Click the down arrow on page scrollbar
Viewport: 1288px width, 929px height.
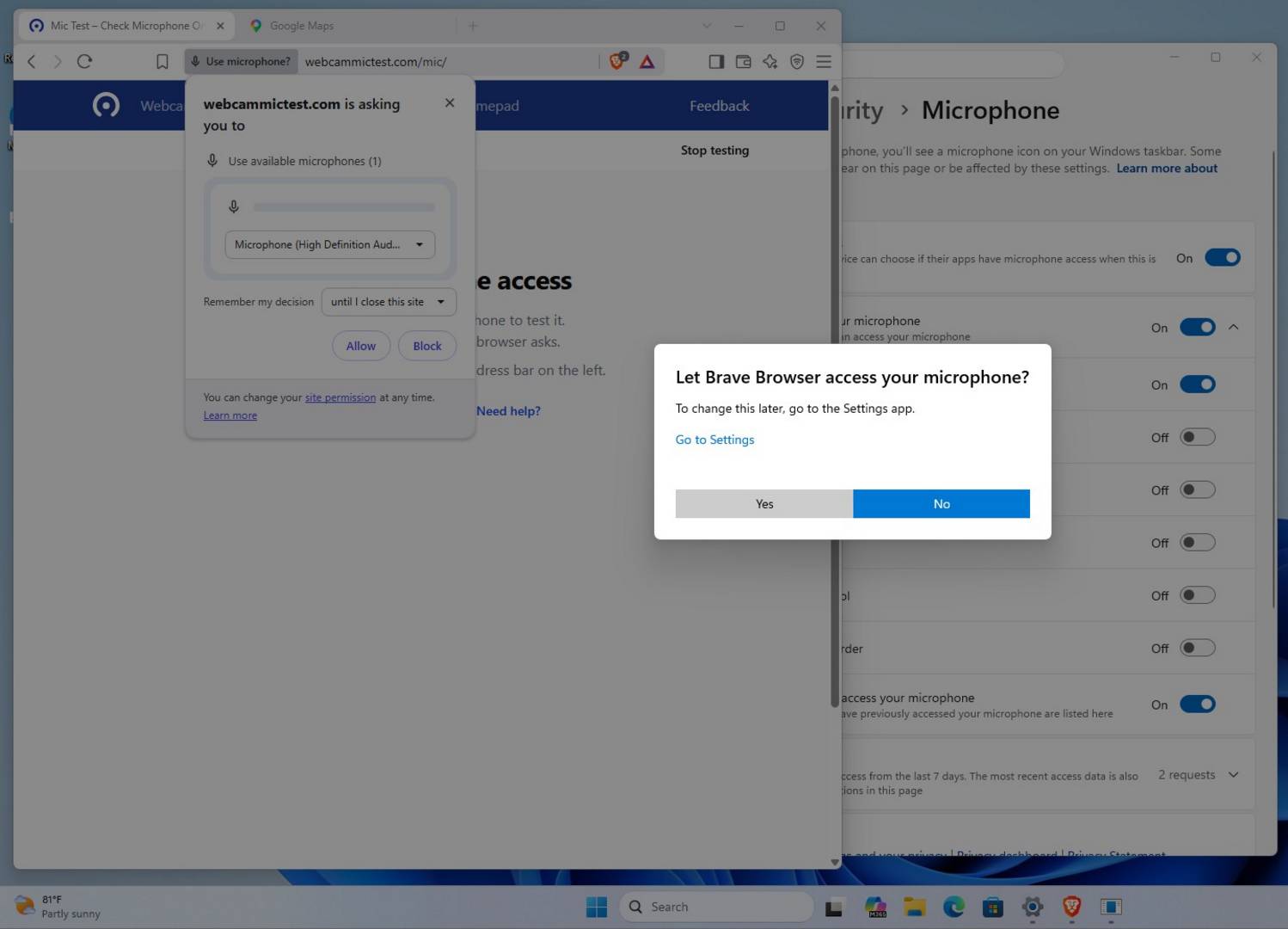pyautogui.click(x=835, y=862)
